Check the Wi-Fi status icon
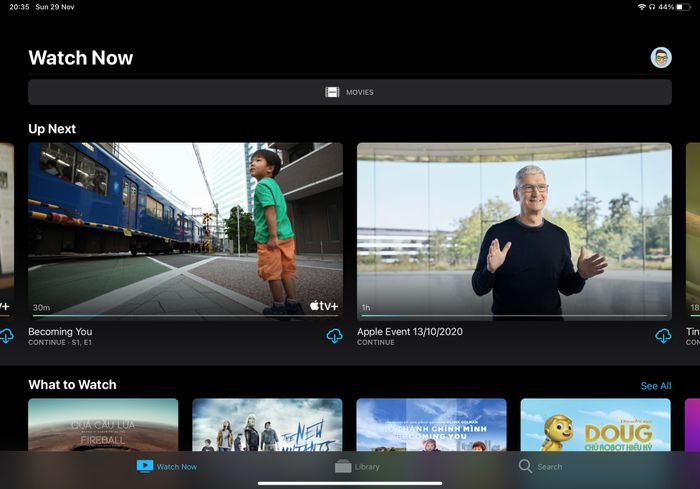This screenshot has height=489, width=700. (x=642, y=7)
